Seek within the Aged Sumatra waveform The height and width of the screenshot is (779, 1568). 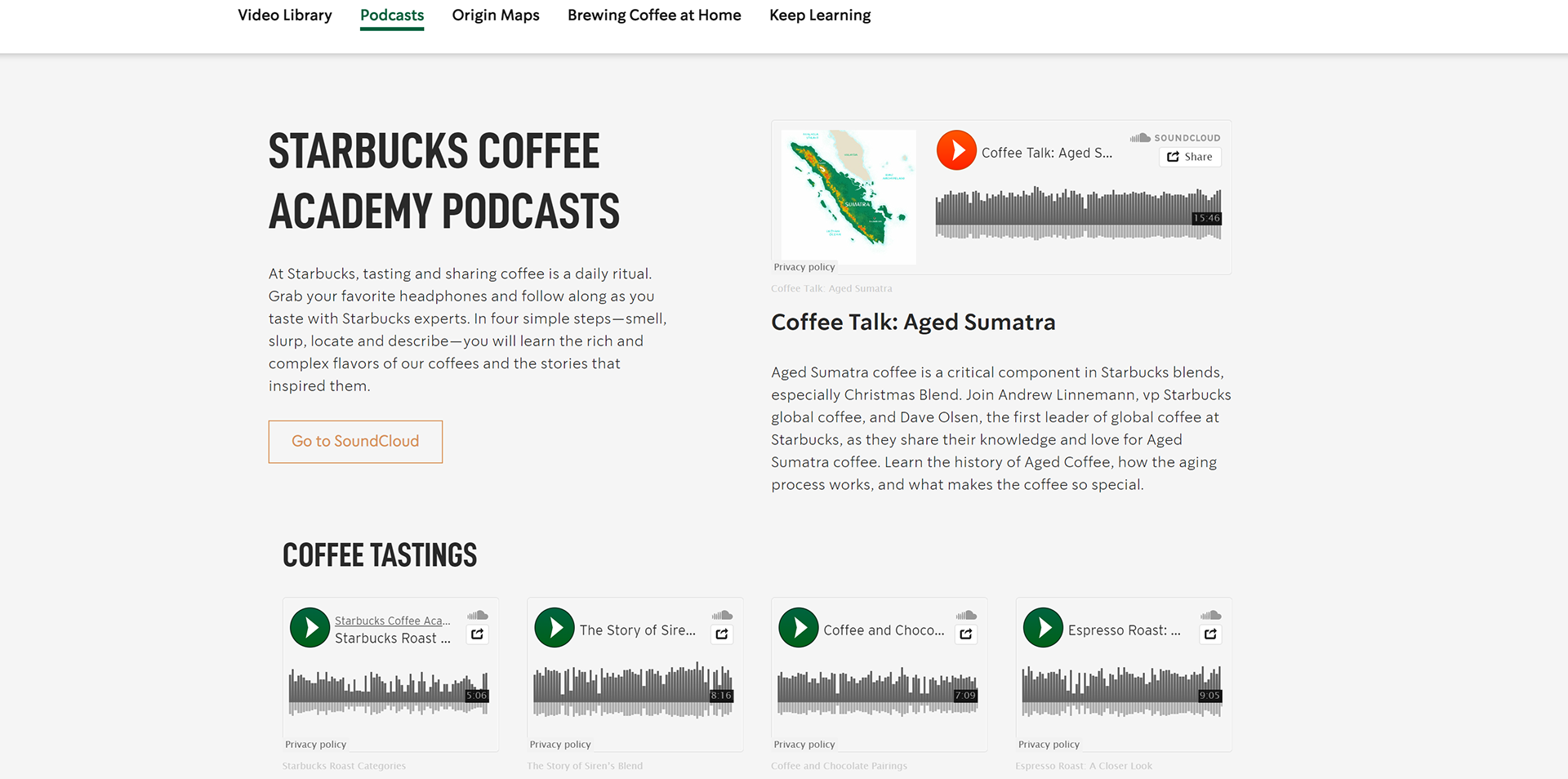pyautogui.click(x=1078, y=213)
